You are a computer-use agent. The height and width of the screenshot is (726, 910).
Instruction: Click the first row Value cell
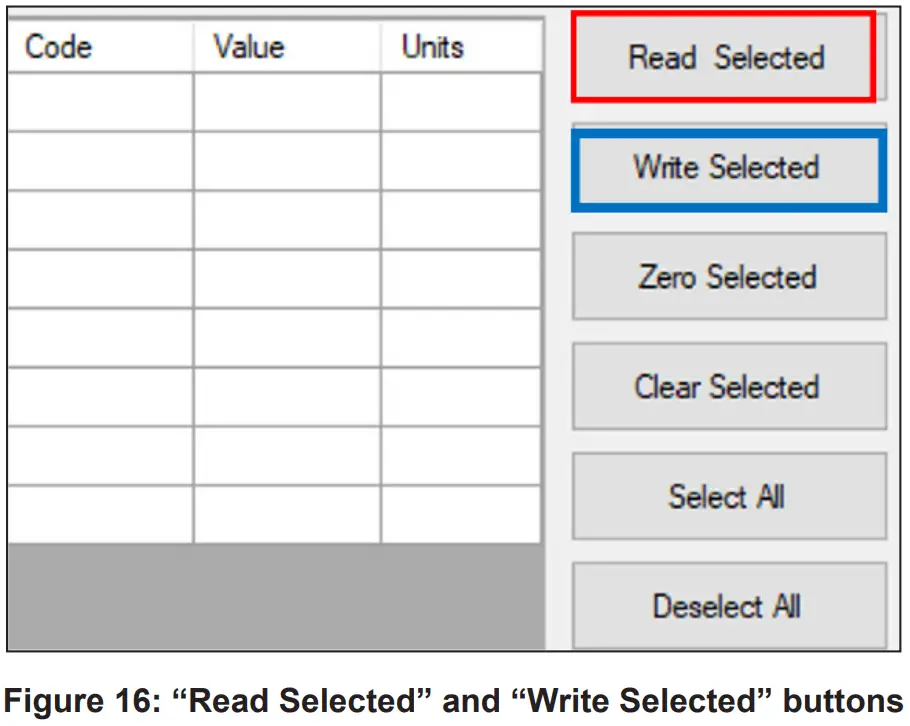[287, 102]
